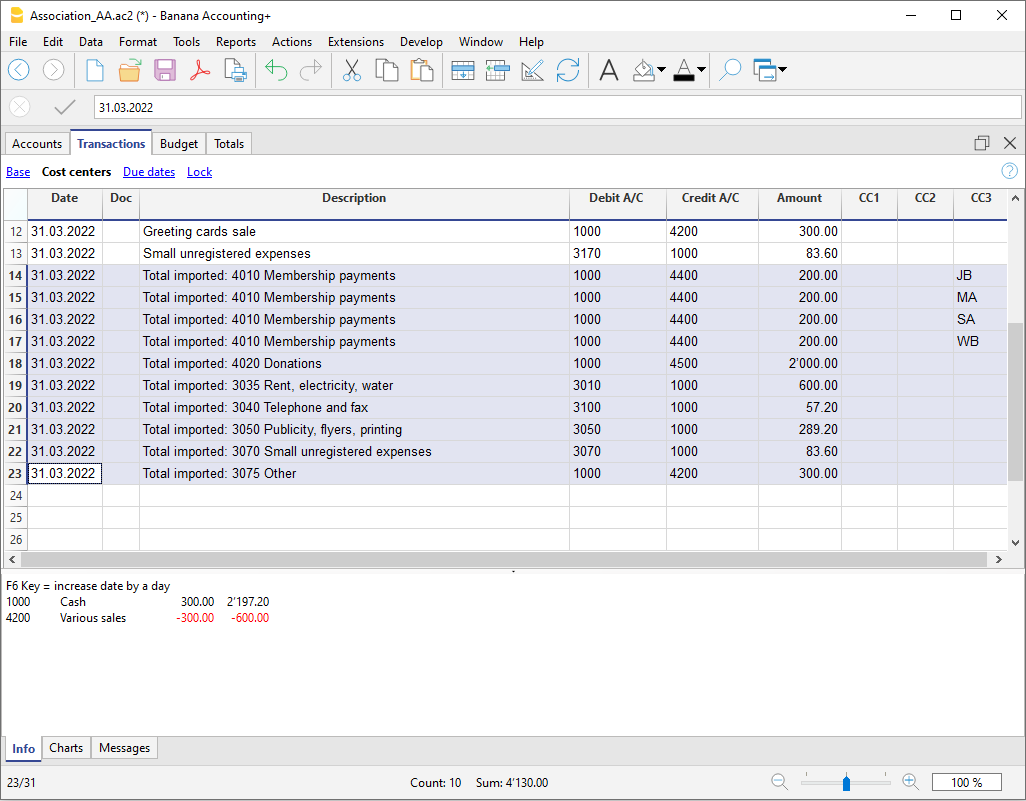Viewport: 1026px width, 801px height.
Task: Click the Print preview icon
Action: [235, 70]
